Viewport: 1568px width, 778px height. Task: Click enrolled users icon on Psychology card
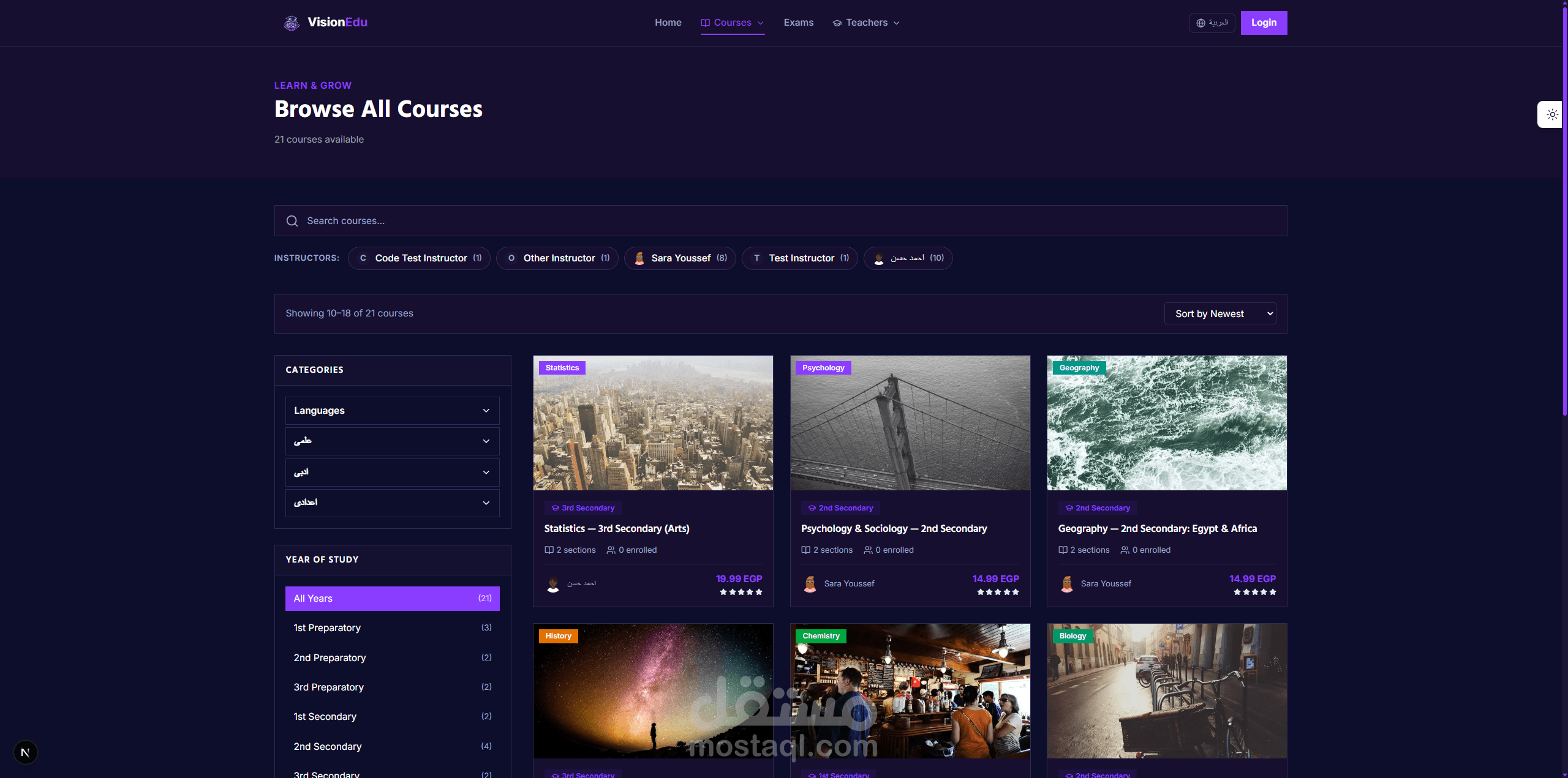tap(868, 550)
